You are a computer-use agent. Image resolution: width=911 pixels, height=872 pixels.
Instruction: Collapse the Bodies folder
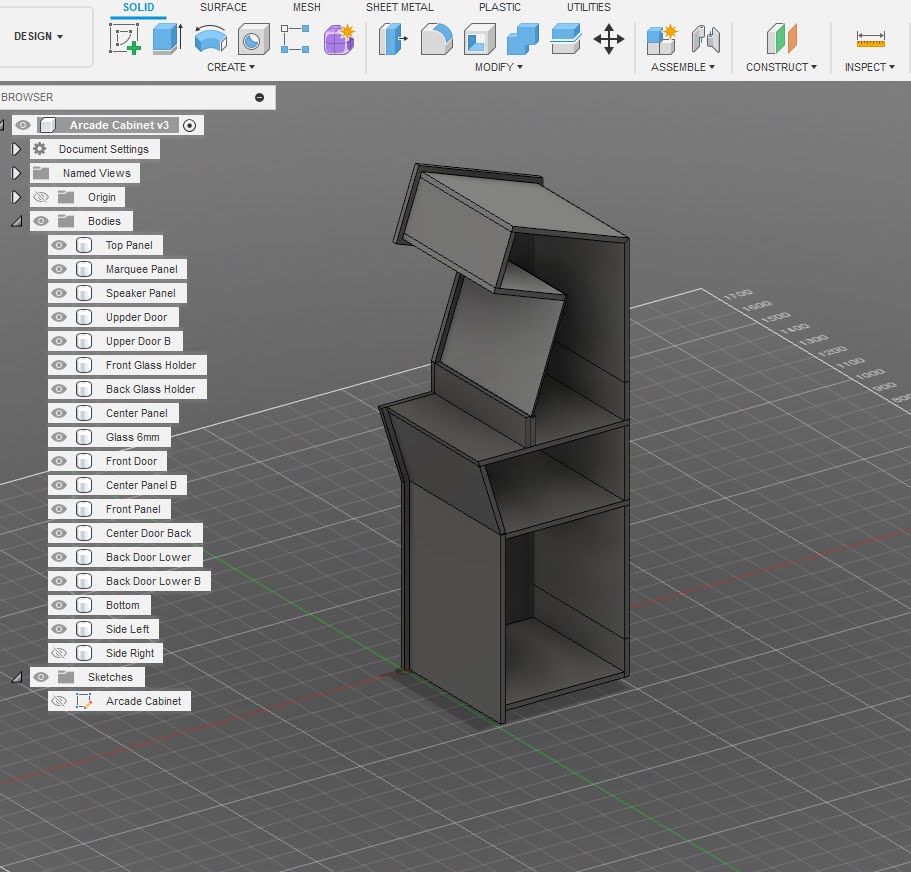tap(17, 221)
